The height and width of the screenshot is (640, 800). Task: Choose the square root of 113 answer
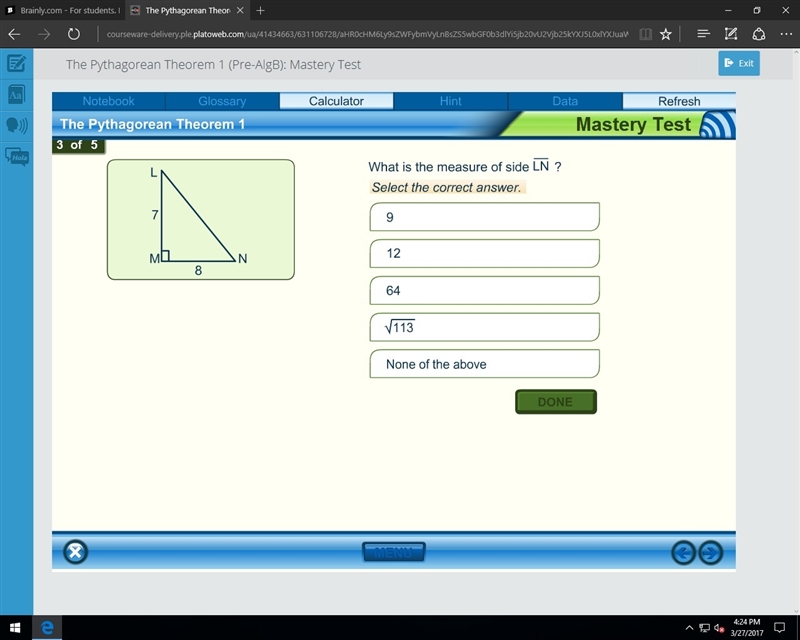[484, 327]
